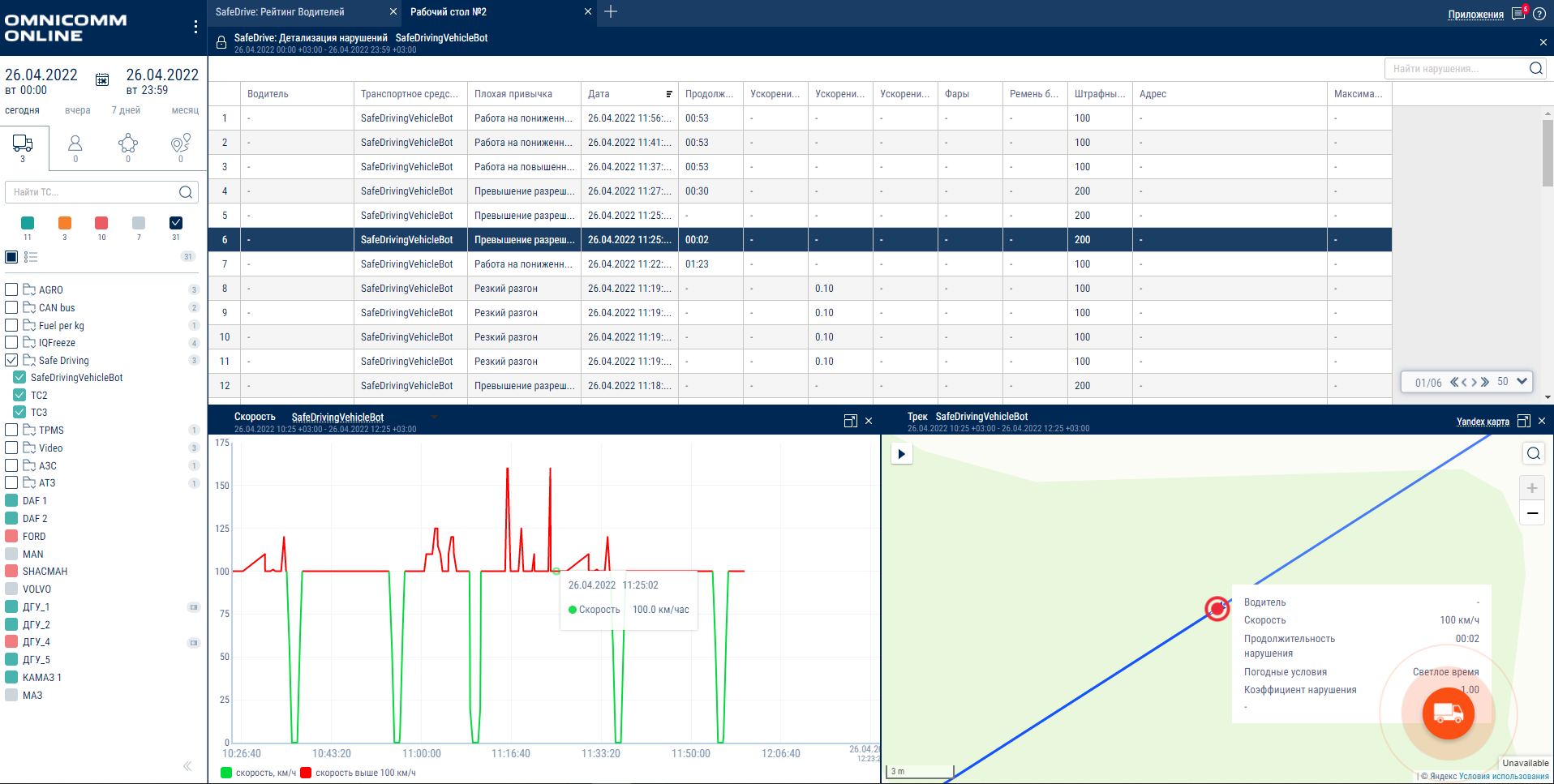Image resolution: width=1554 pixels, height=784 pixels.
Task: Open notifications message icon
Action: (x=1518, y=14)
